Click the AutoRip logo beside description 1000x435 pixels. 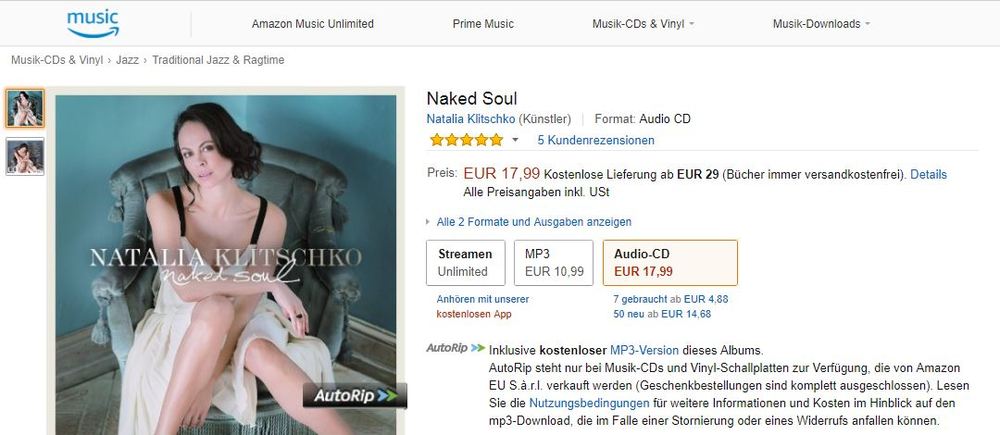tap(455, 349)
